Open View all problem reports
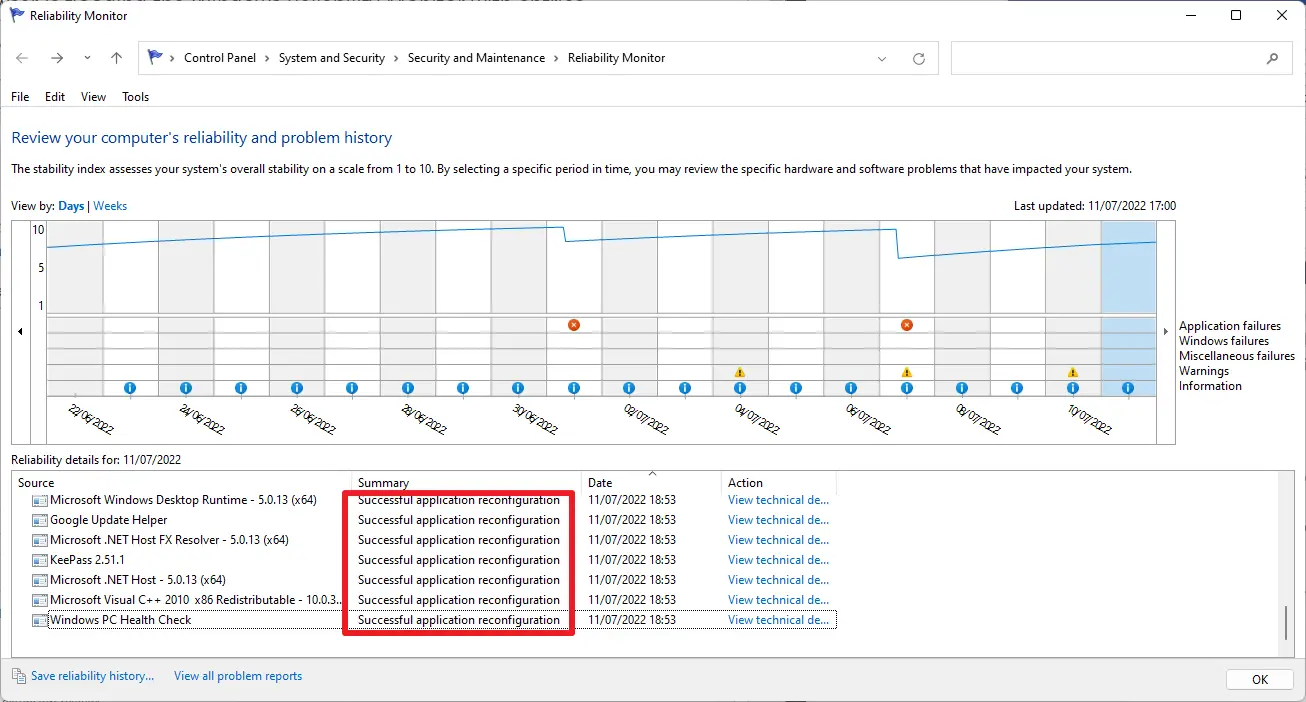The height and width of the screenshot is (702, 1306). click(238, 676)
